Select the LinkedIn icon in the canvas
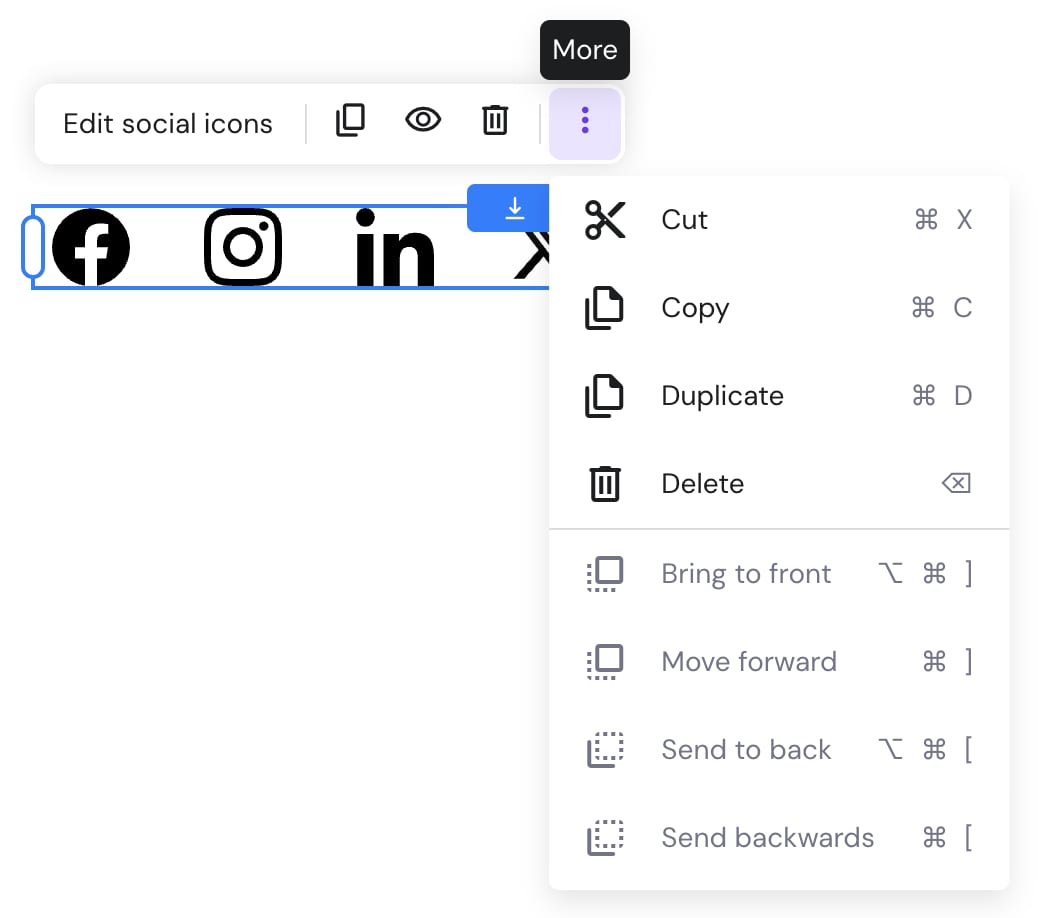 click(x=394, y=247)
